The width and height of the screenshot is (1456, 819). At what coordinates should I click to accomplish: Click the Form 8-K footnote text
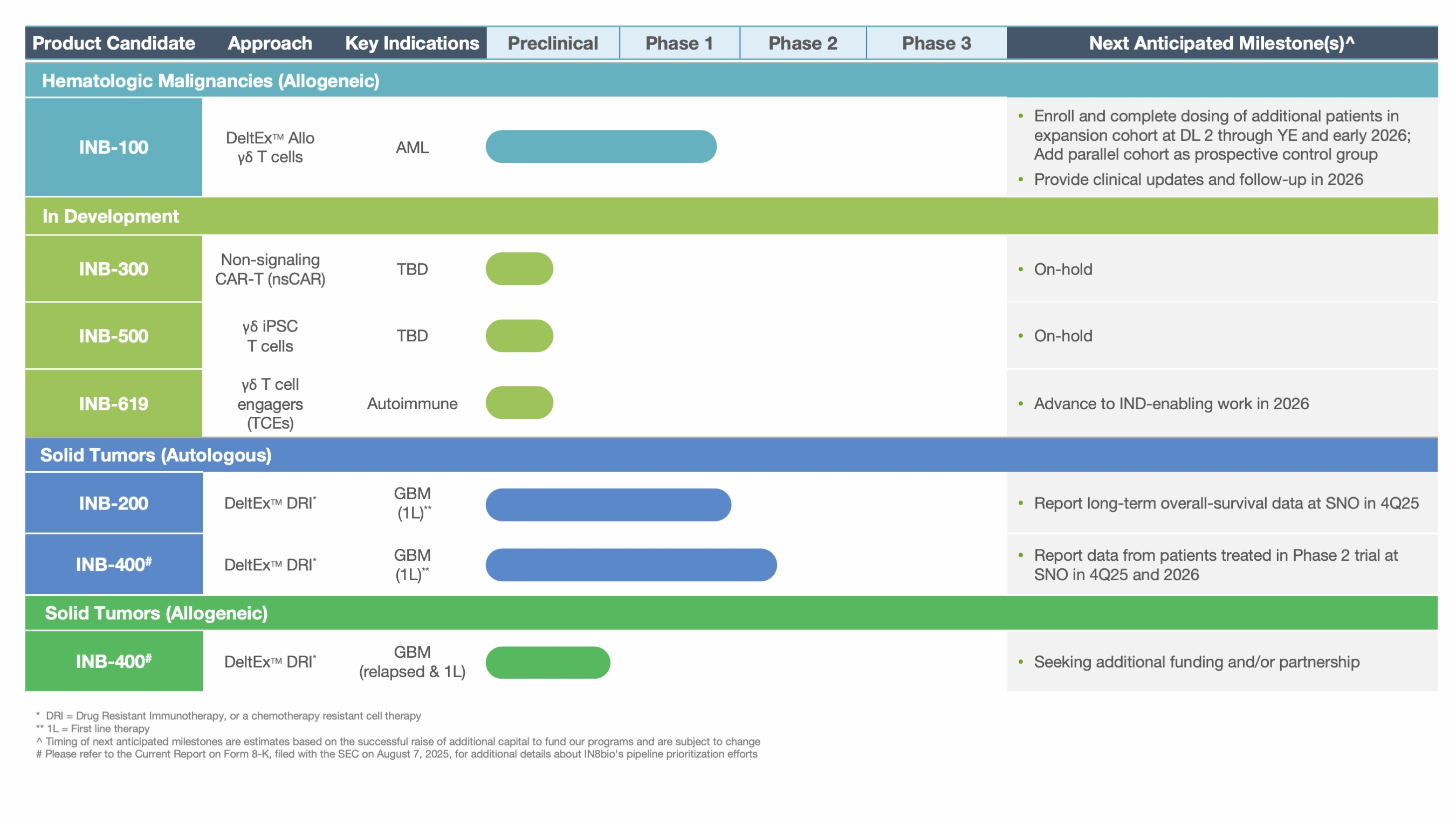coord(397,754)
